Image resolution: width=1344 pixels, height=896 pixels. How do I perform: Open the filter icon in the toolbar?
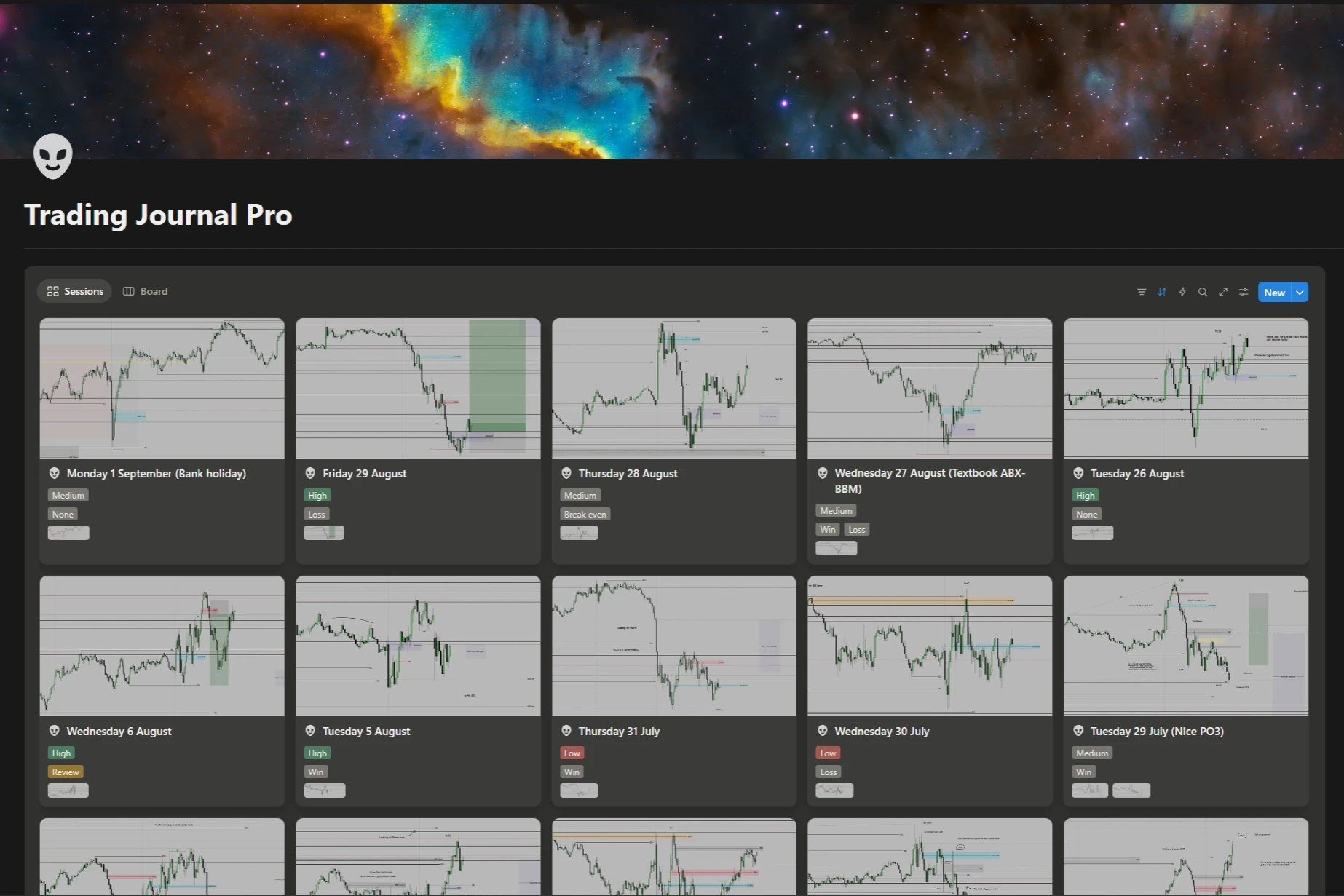click(x=1140, y=291)
